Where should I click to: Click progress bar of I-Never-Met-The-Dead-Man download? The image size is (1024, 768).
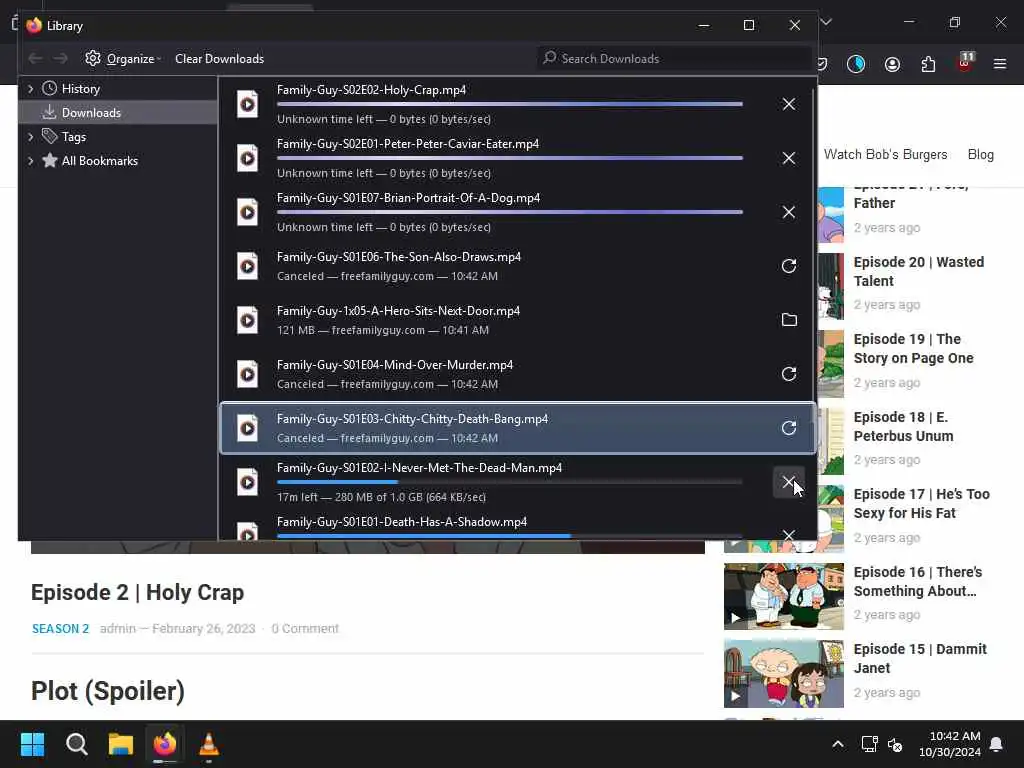509,482
